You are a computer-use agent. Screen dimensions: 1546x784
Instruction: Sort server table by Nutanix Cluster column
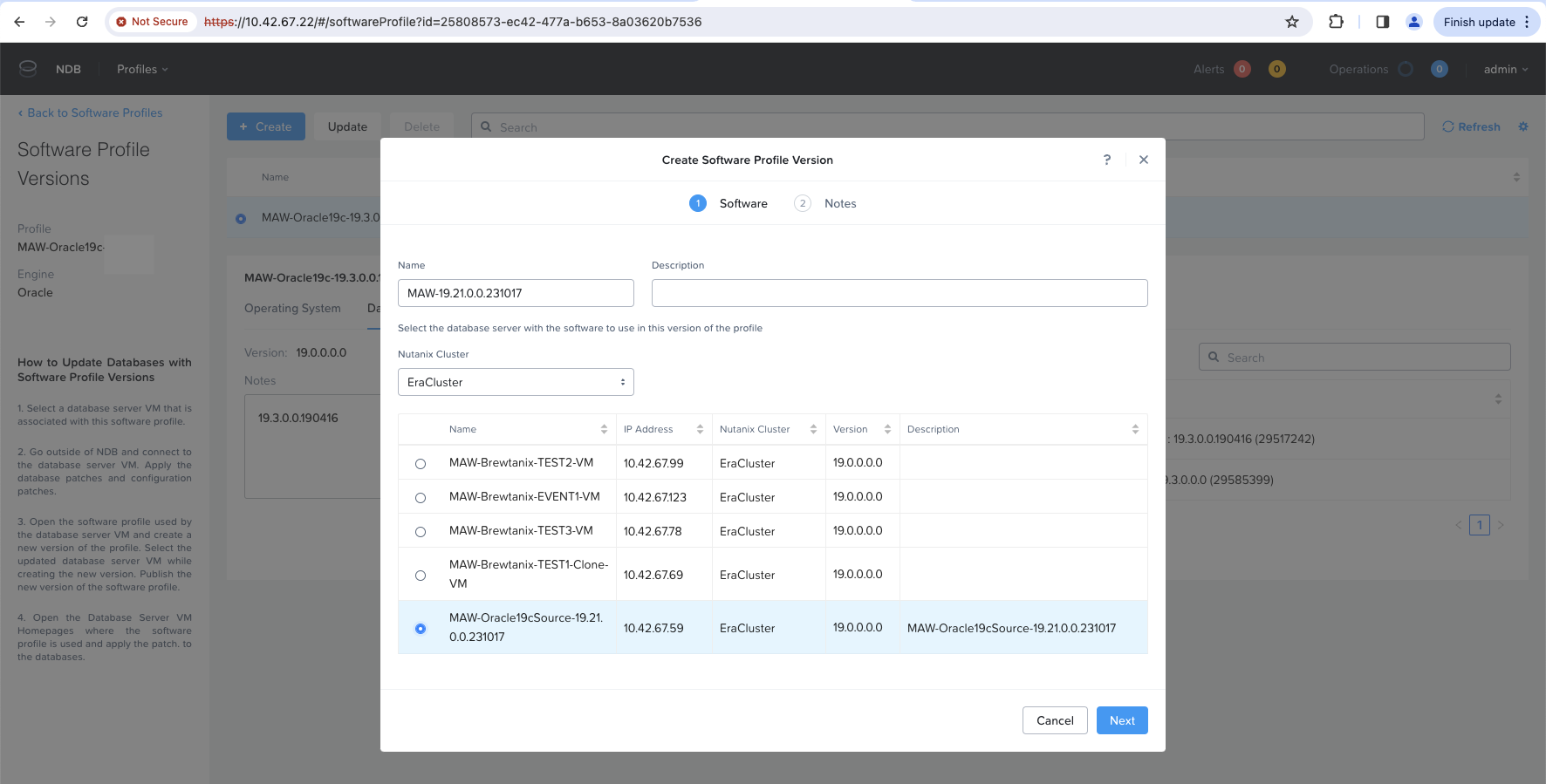point(813,429)
